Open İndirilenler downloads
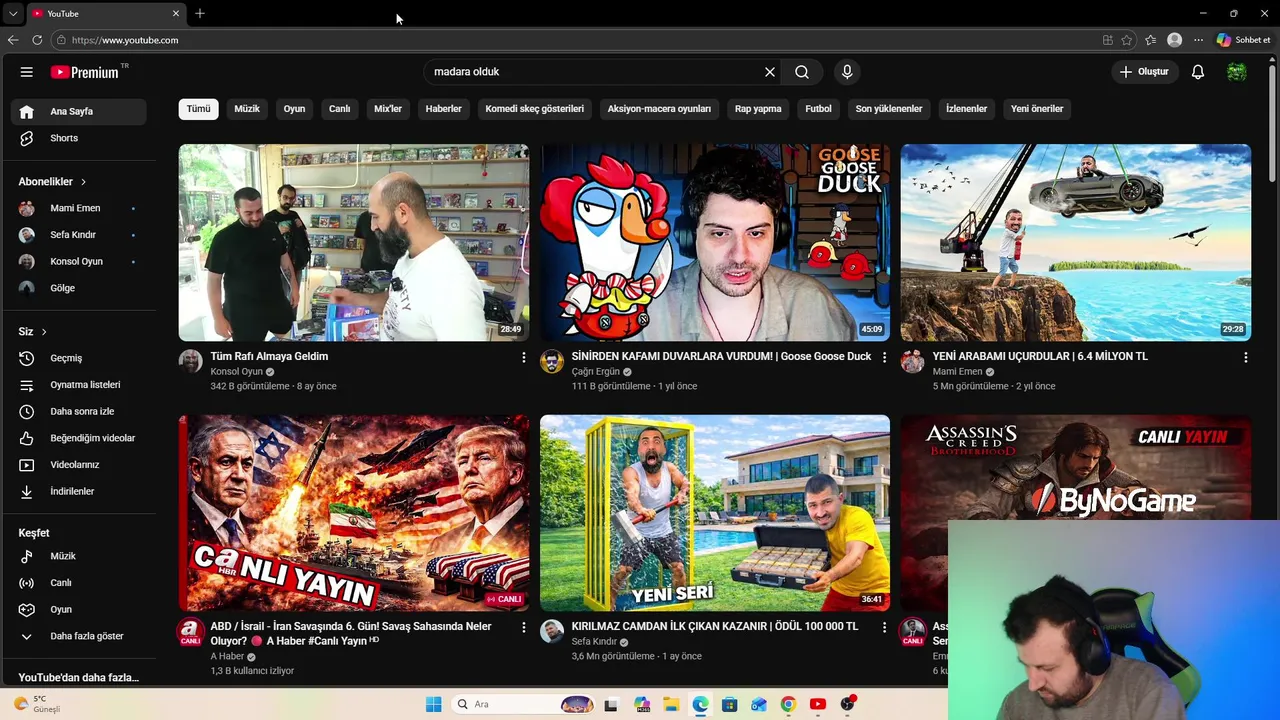Image resolution: width=1280 pixels, height=720 pixels. point(79,491)
